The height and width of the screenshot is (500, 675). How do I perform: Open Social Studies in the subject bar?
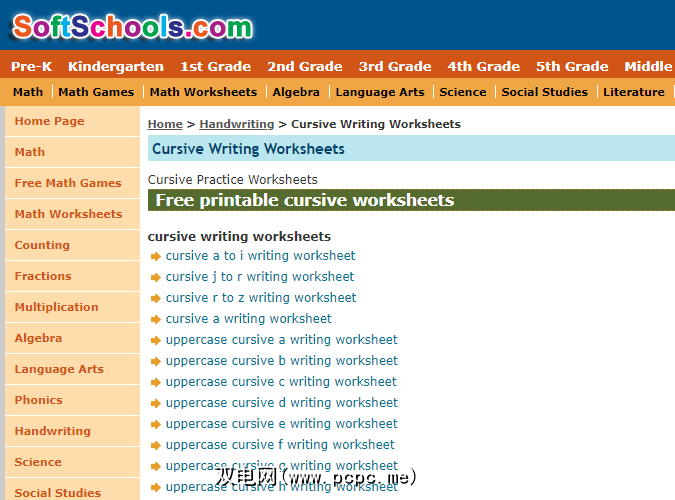coord(545,92)
